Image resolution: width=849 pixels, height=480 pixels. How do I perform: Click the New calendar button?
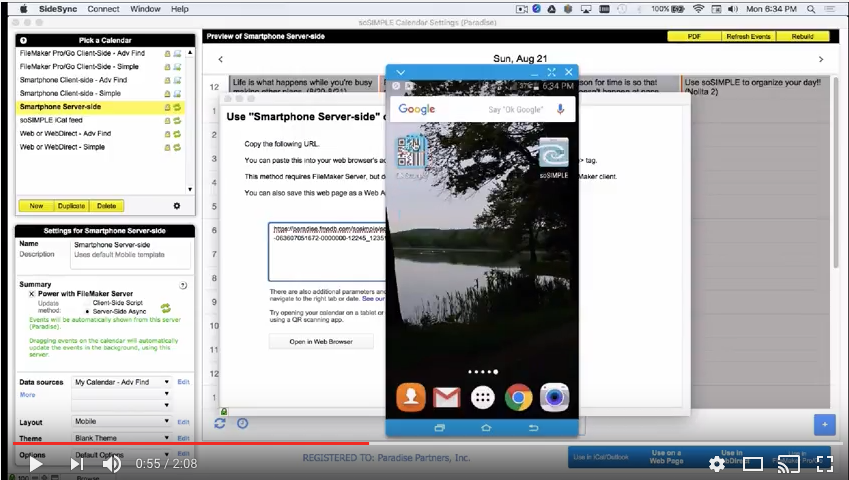(x=36, y=206)
